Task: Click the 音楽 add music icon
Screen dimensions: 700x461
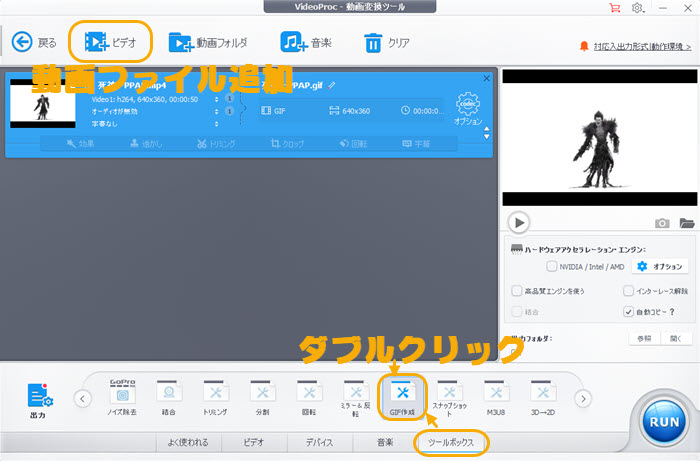Action: point(293,42)
